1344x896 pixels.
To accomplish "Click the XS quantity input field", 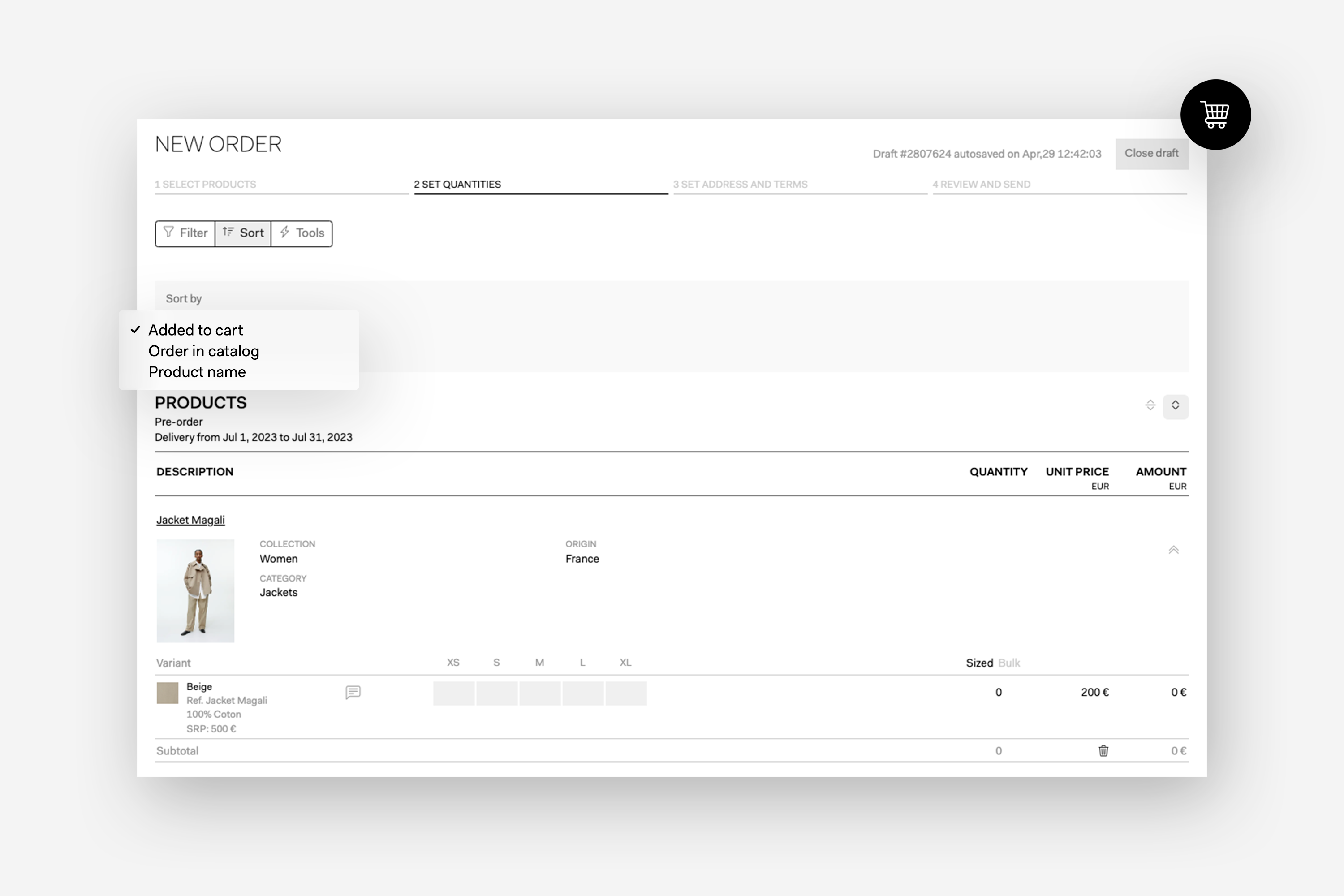I will [454, 693].
